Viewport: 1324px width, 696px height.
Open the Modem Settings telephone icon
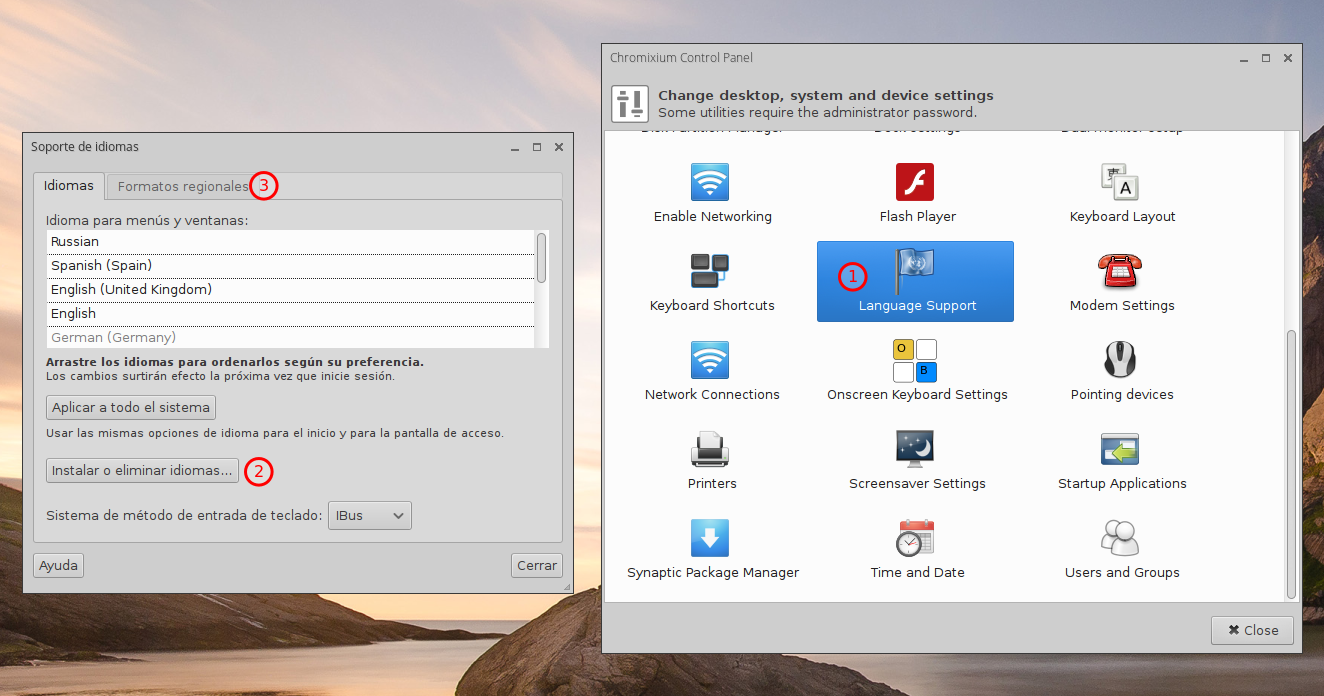click(x=1120, y=272)
